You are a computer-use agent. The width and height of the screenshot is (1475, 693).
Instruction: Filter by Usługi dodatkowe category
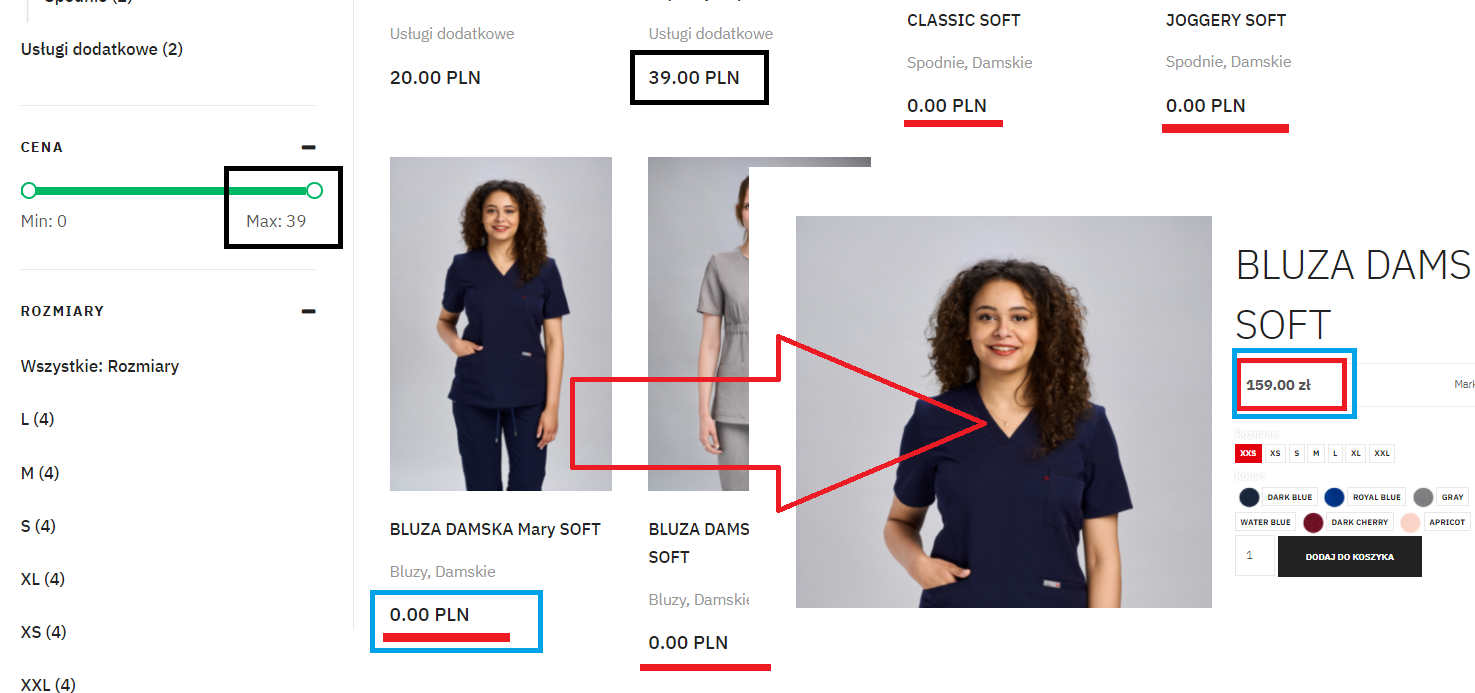(102, 49)
